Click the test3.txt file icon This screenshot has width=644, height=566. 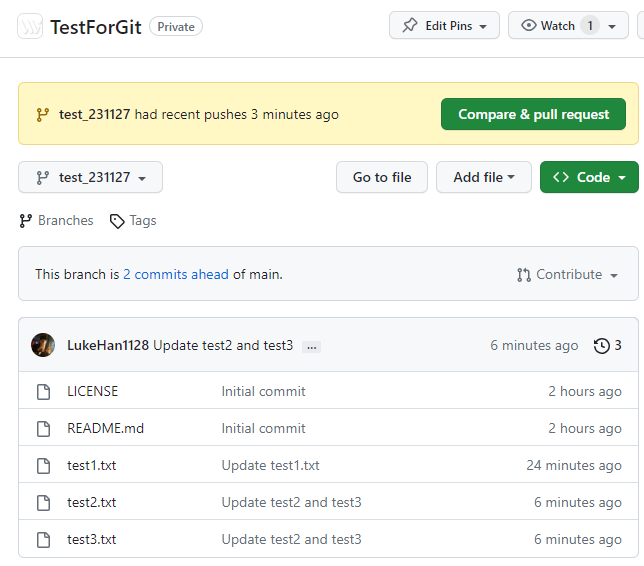43,540
